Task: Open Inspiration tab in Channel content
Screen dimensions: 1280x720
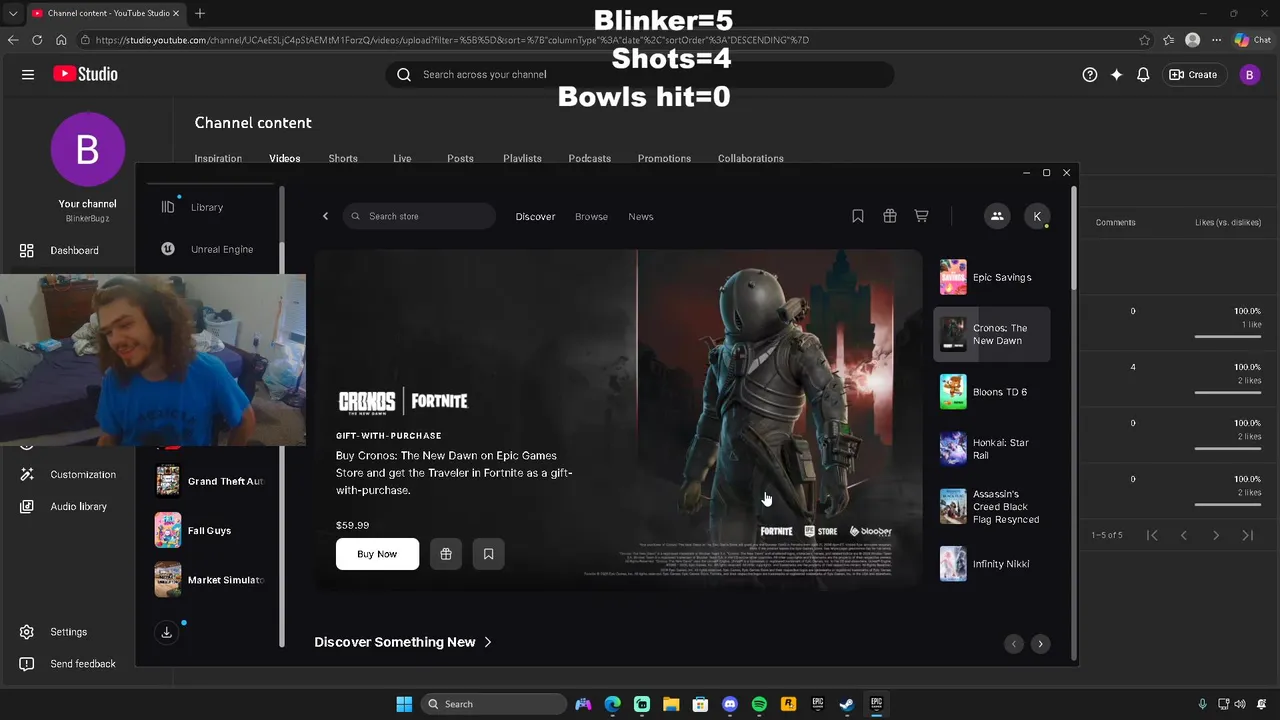Action: [218, 158]
